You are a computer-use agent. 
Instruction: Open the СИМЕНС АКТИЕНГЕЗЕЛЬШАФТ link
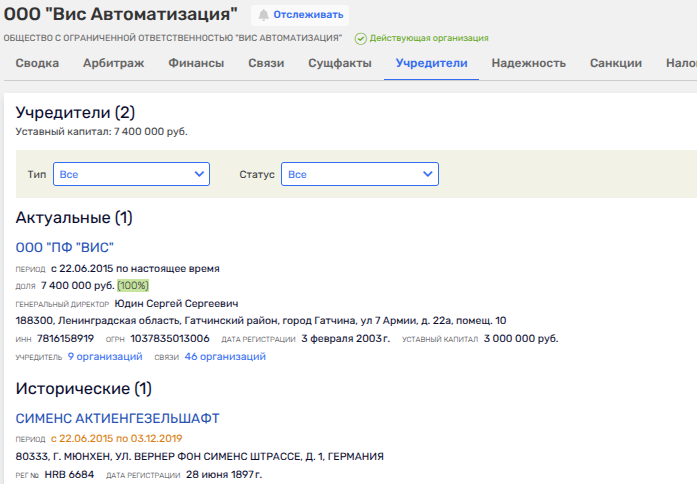pyautogui.click(x=117, y=418)
